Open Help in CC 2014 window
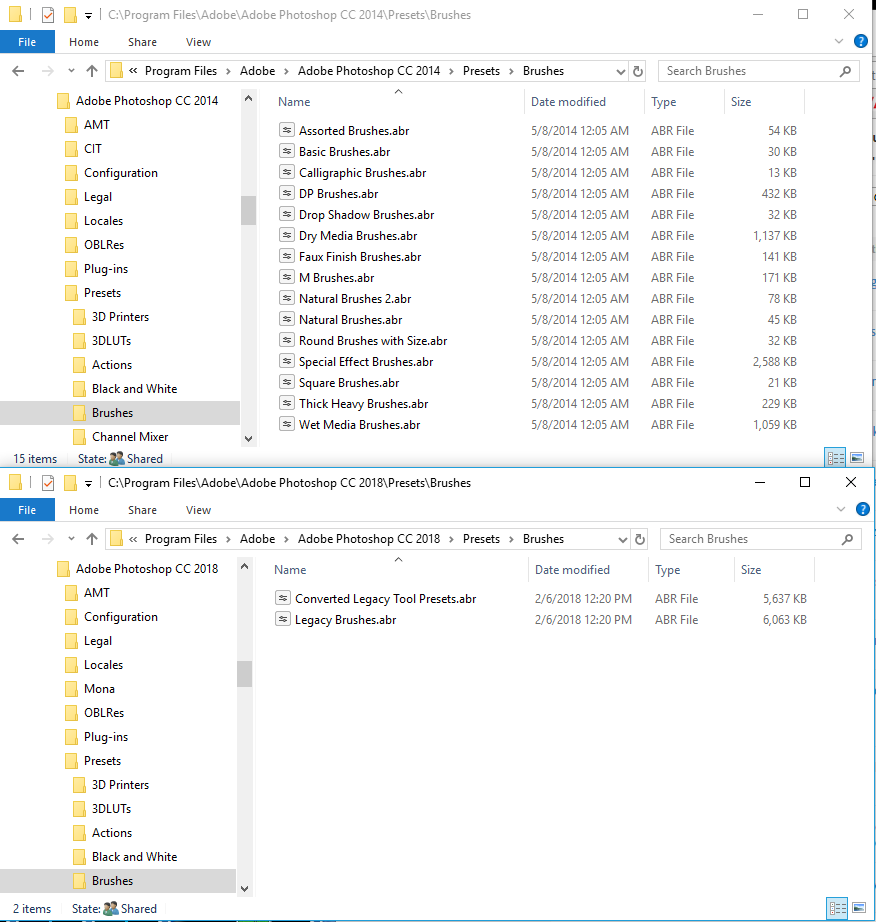The width and height of the screenshot is (876, 922). point(861,41)
